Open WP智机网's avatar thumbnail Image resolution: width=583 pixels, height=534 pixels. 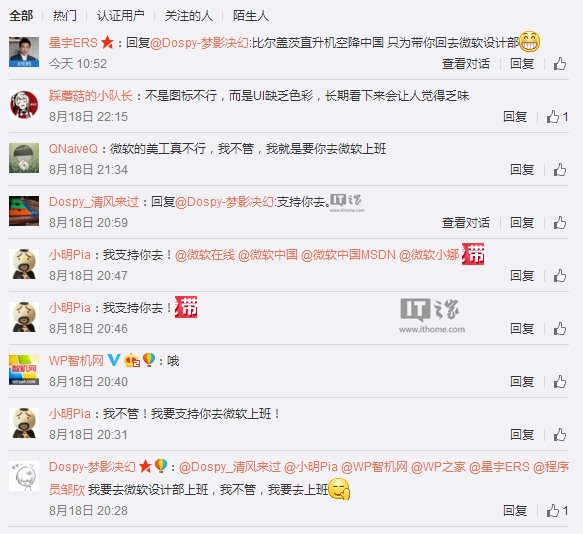point(24,370)
